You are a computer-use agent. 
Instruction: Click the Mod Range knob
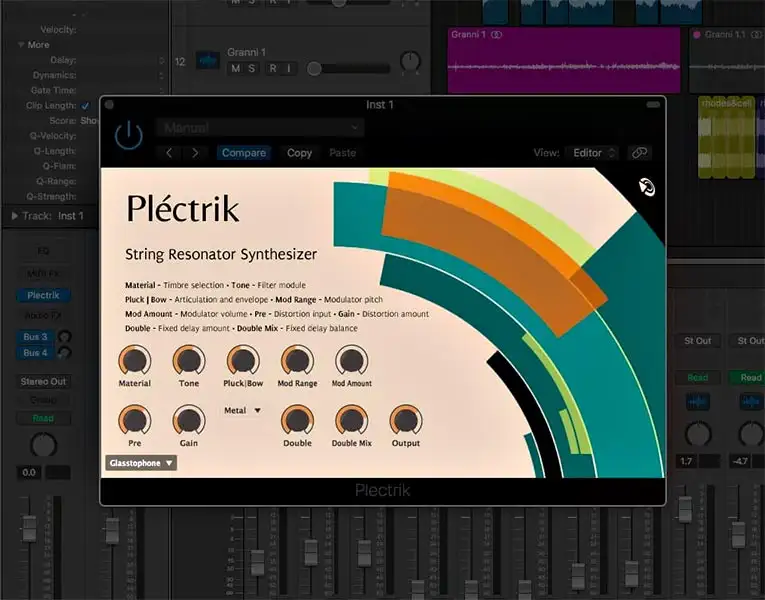pyautogui.click(x=297, y=361)
